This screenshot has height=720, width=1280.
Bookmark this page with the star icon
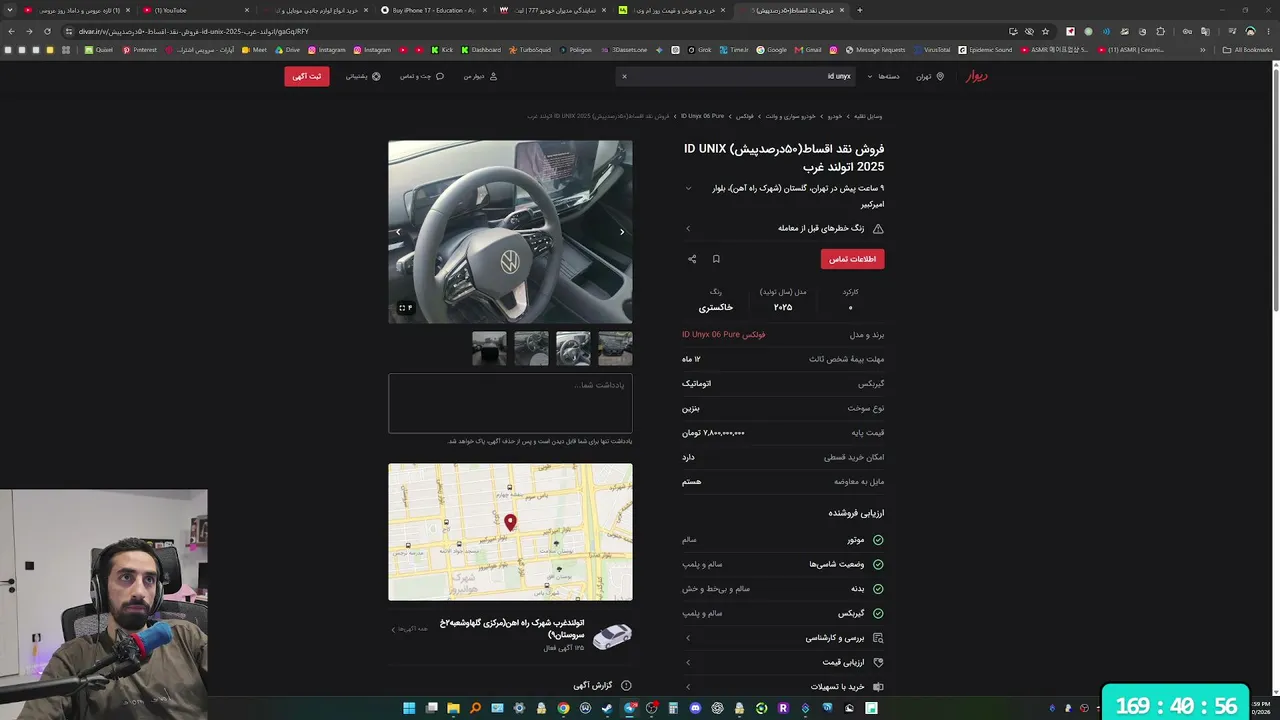click(1045, 31)
